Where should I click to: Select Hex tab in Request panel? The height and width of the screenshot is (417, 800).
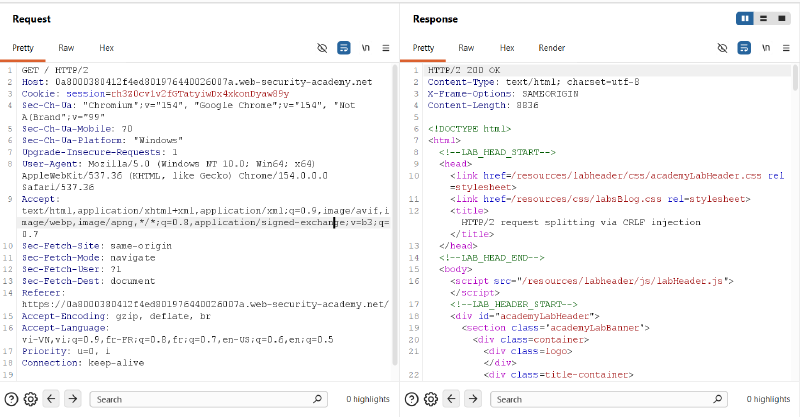pos(106,48)
